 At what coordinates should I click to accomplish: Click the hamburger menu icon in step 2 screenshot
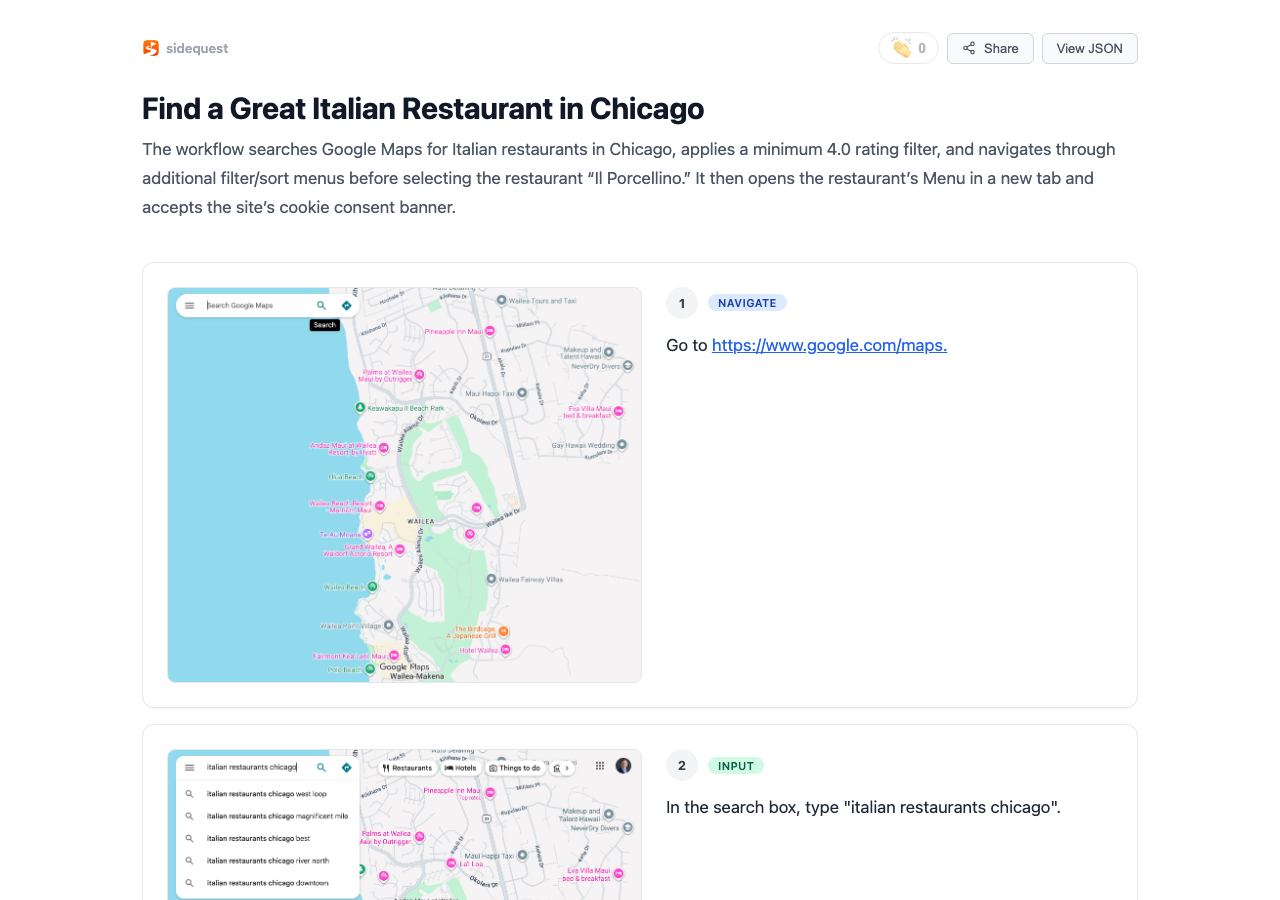coord(190,768)
